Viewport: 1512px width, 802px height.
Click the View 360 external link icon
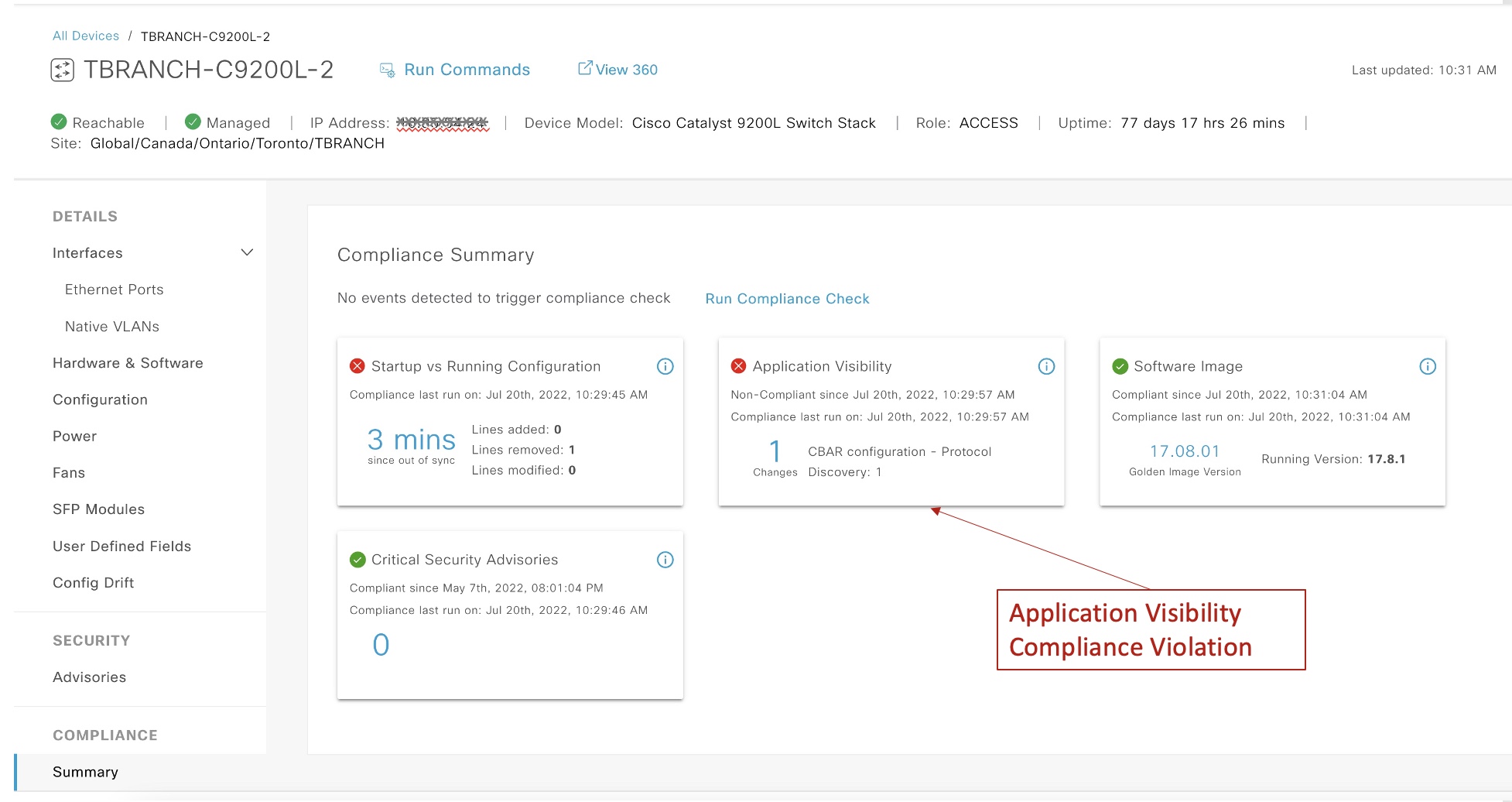click(x=585, y=68)
